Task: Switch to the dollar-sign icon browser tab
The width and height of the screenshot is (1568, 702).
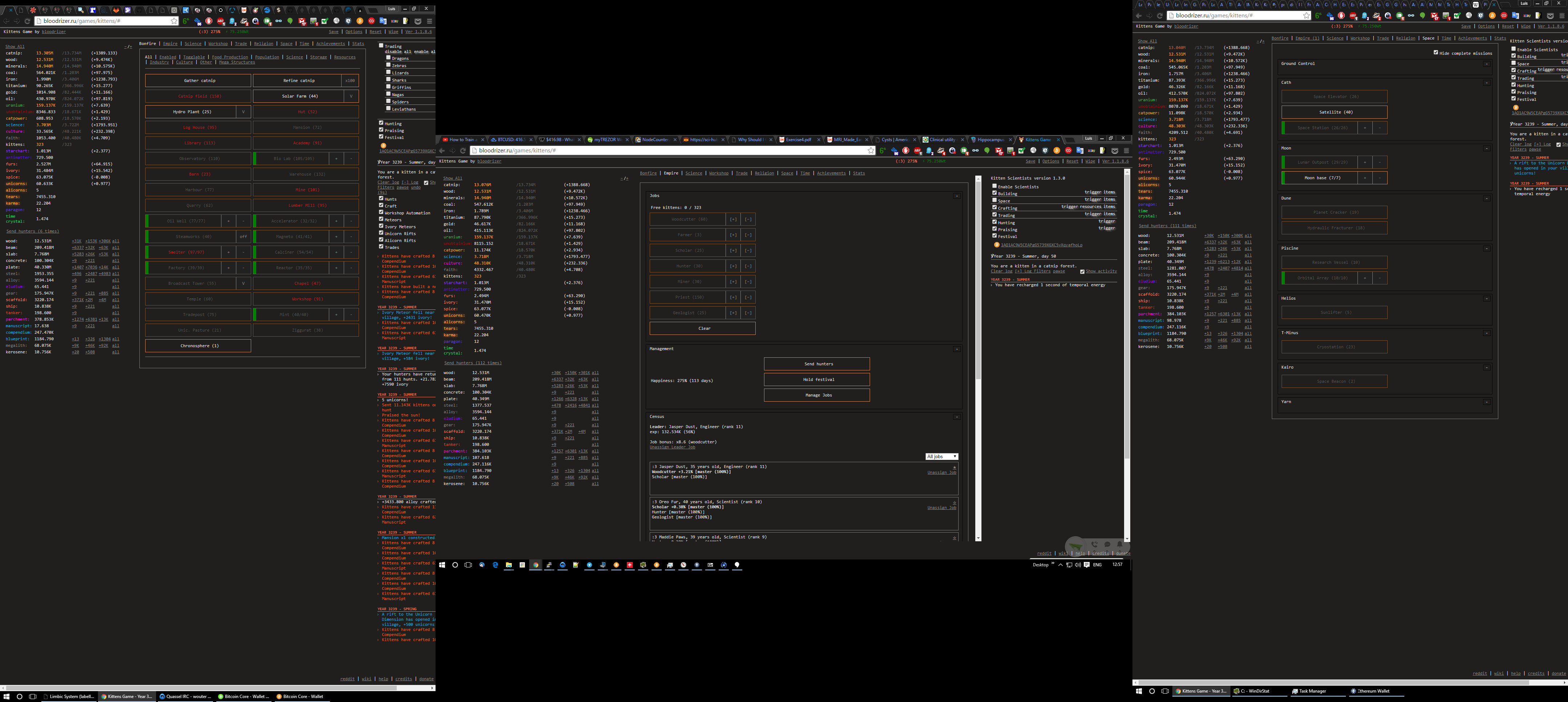Action: coord(279,11)
